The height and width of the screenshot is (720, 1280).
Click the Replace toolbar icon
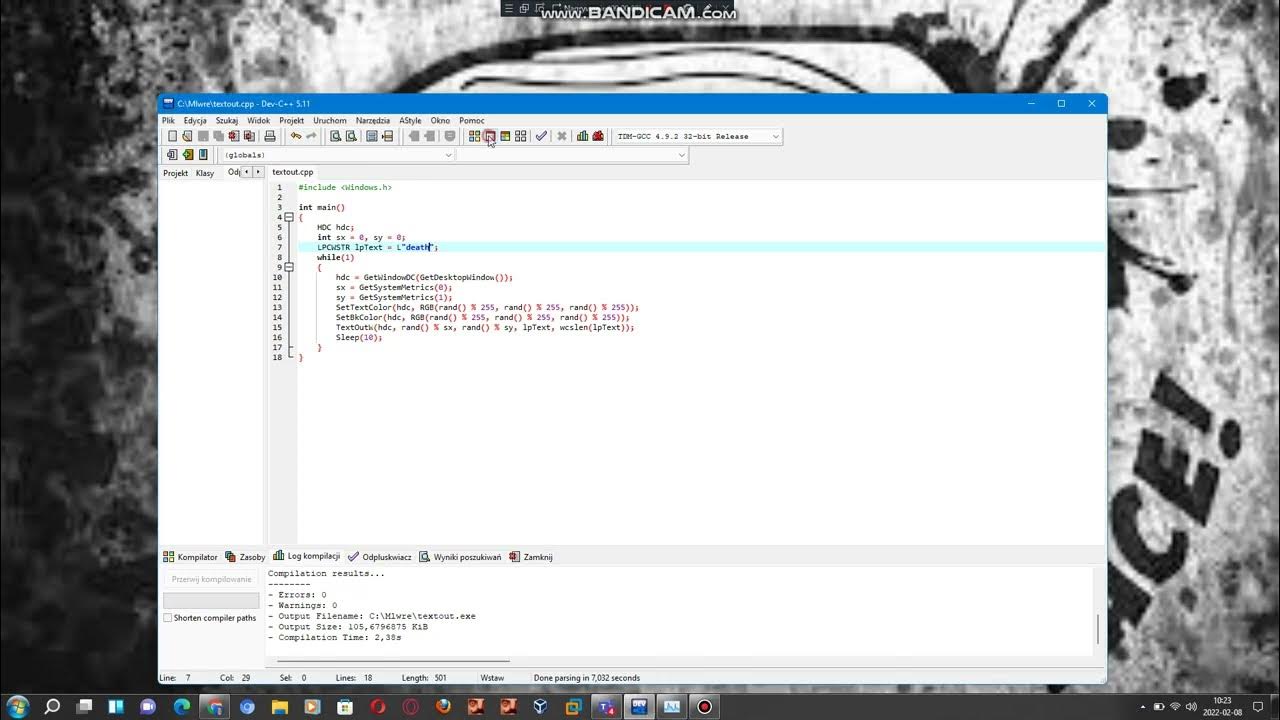click(x=351, y=136)
